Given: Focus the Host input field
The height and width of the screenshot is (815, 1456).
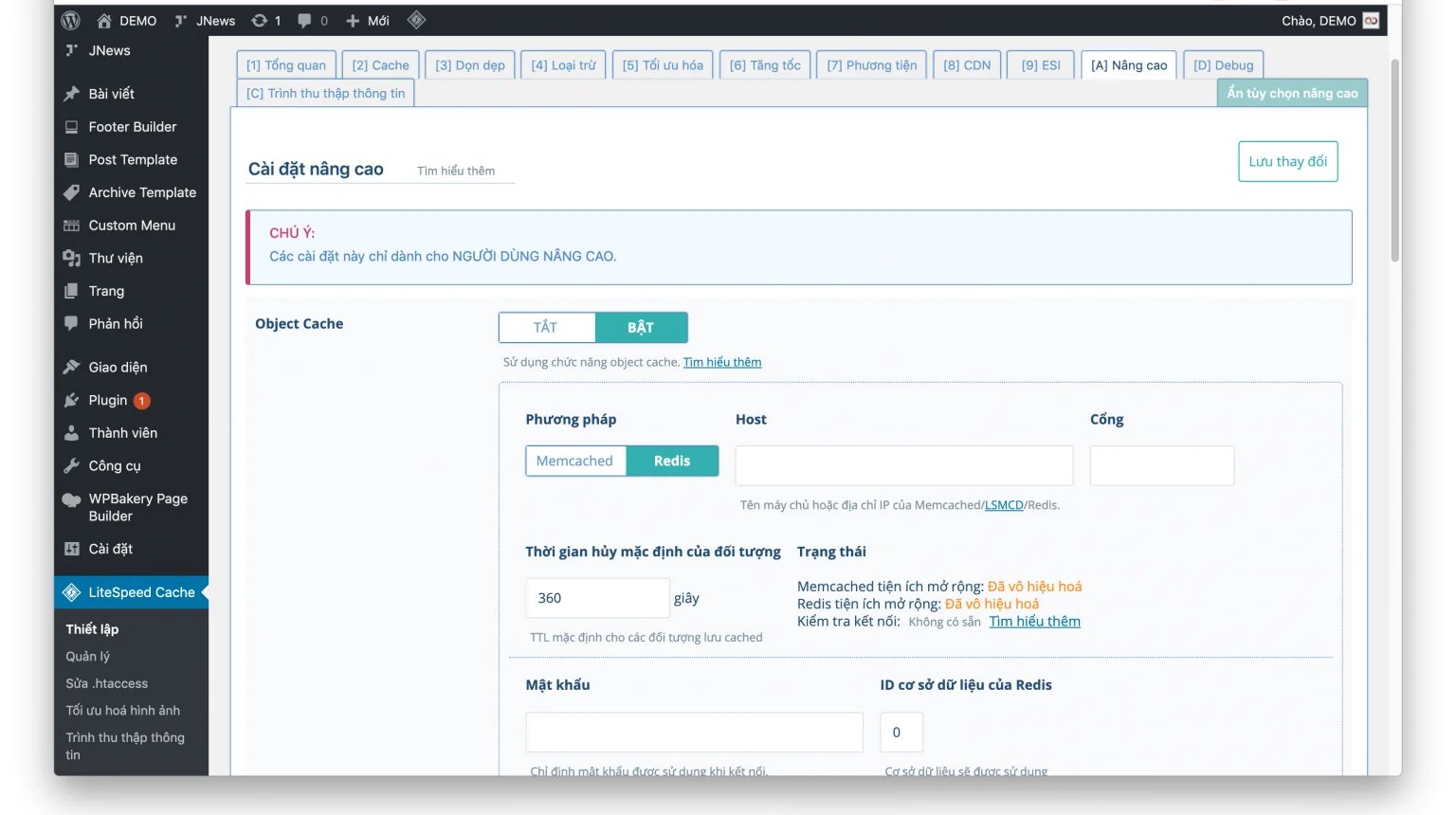Looking at the screenshot, I should tap(903, 466).
